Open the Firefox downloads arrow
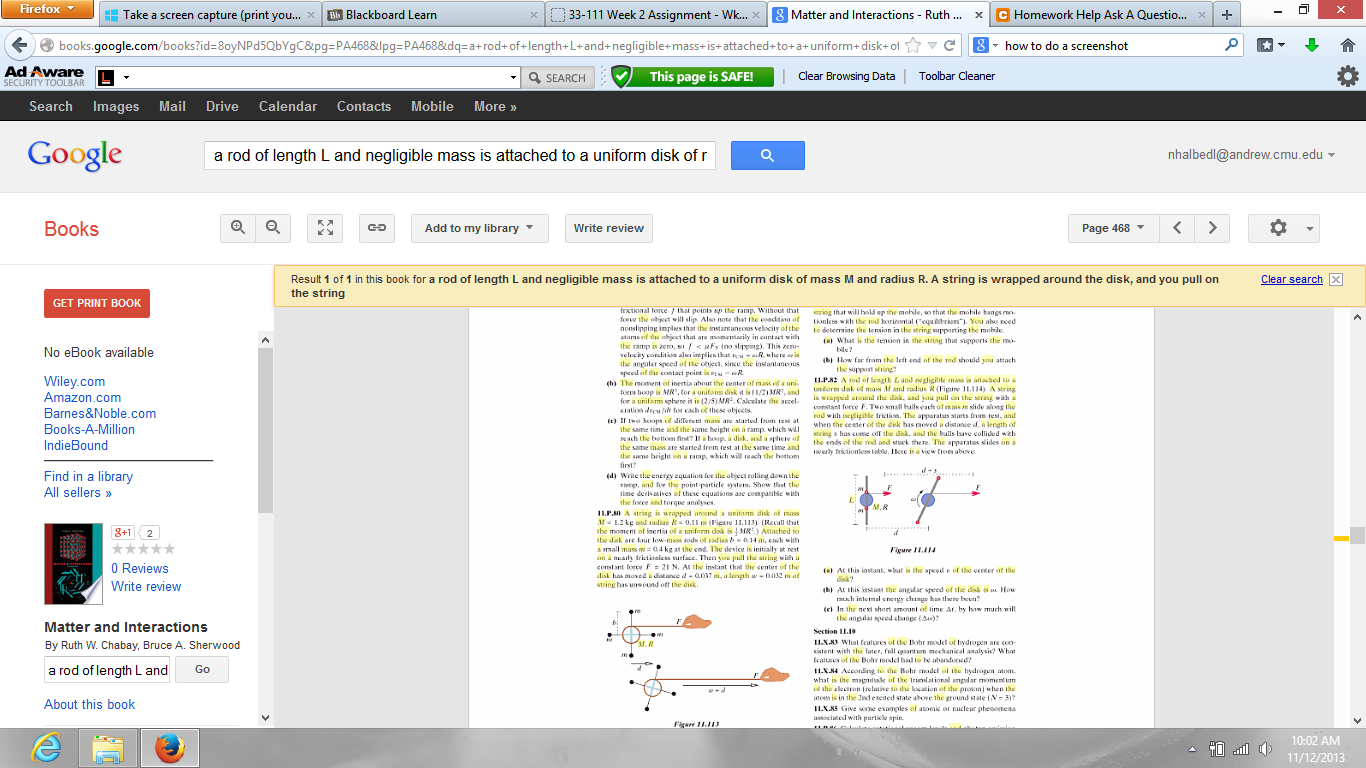Viewport: 1366px width, 768px height. pos(1312,46)
